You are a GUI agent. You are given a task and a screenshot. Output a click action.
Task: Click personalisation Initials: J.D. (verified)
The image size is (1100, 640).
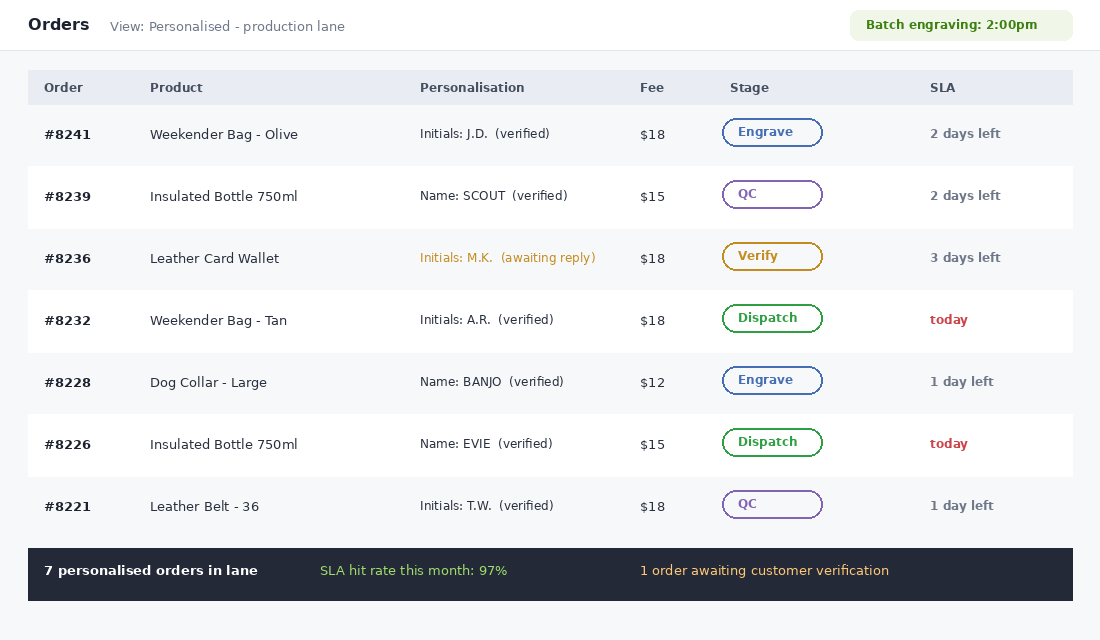point(485,133)
